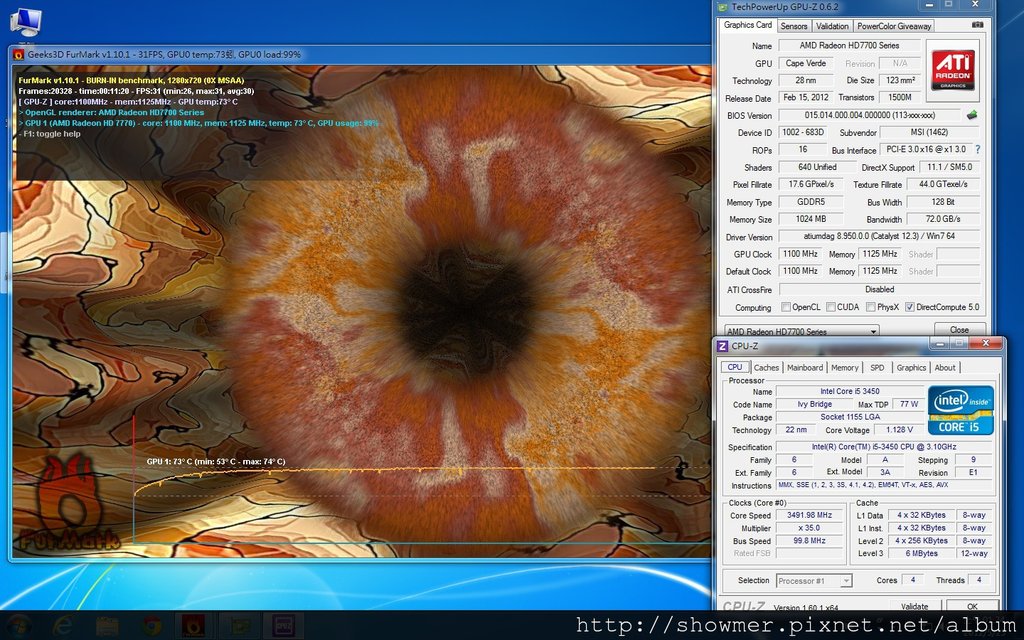Click the GPU value Cape Verde
1024x640 pixels.
(805, 63)
